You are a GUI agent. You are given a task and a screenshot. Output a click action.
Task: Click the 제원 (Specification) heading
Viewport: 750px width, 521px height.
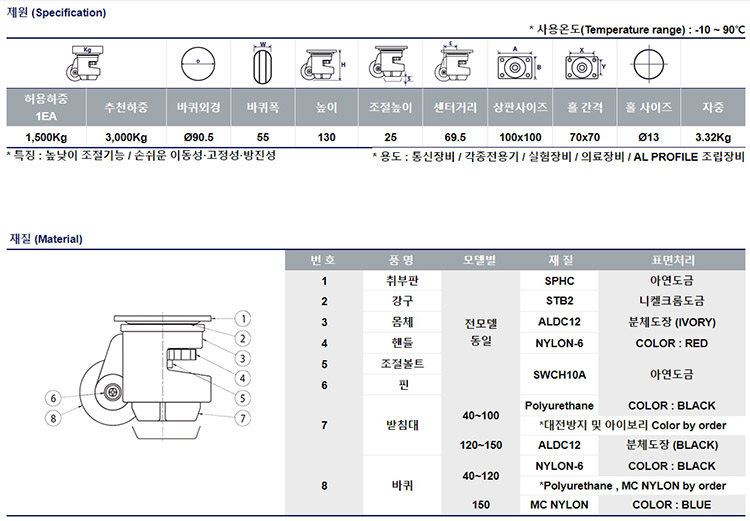coord(56,12)
